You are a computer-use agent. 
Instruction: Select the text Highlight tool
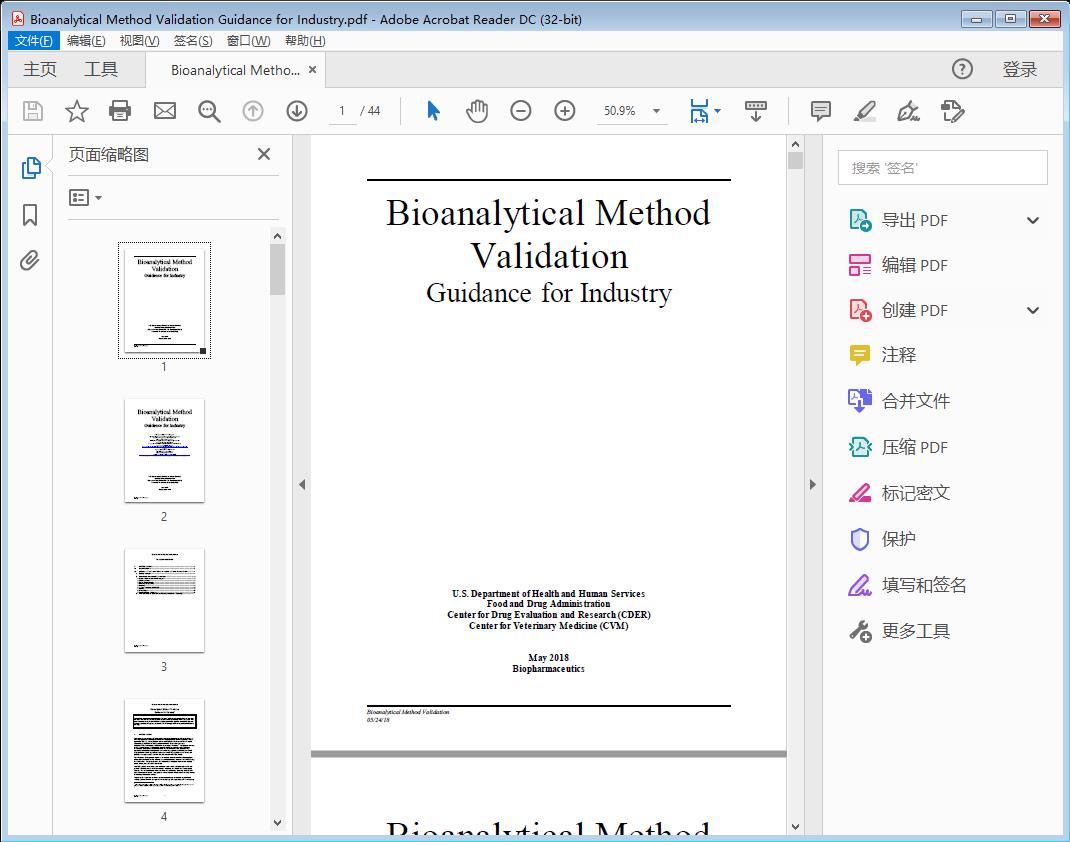point(863,112)
